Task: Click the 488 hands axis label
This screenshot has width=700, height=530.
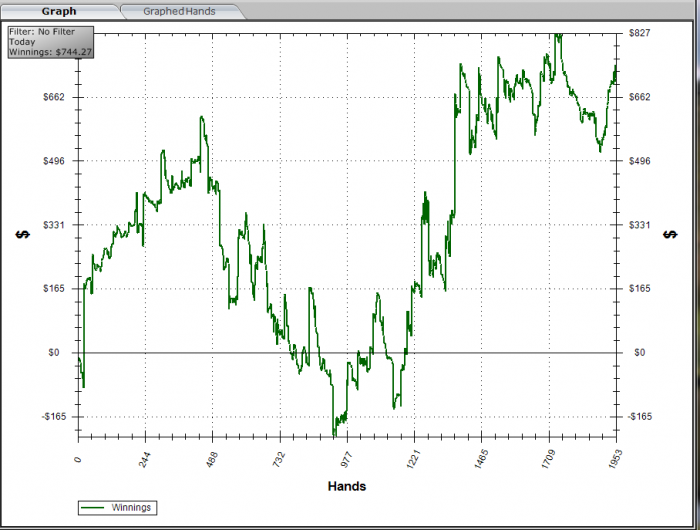Action: tap(212, 460)
